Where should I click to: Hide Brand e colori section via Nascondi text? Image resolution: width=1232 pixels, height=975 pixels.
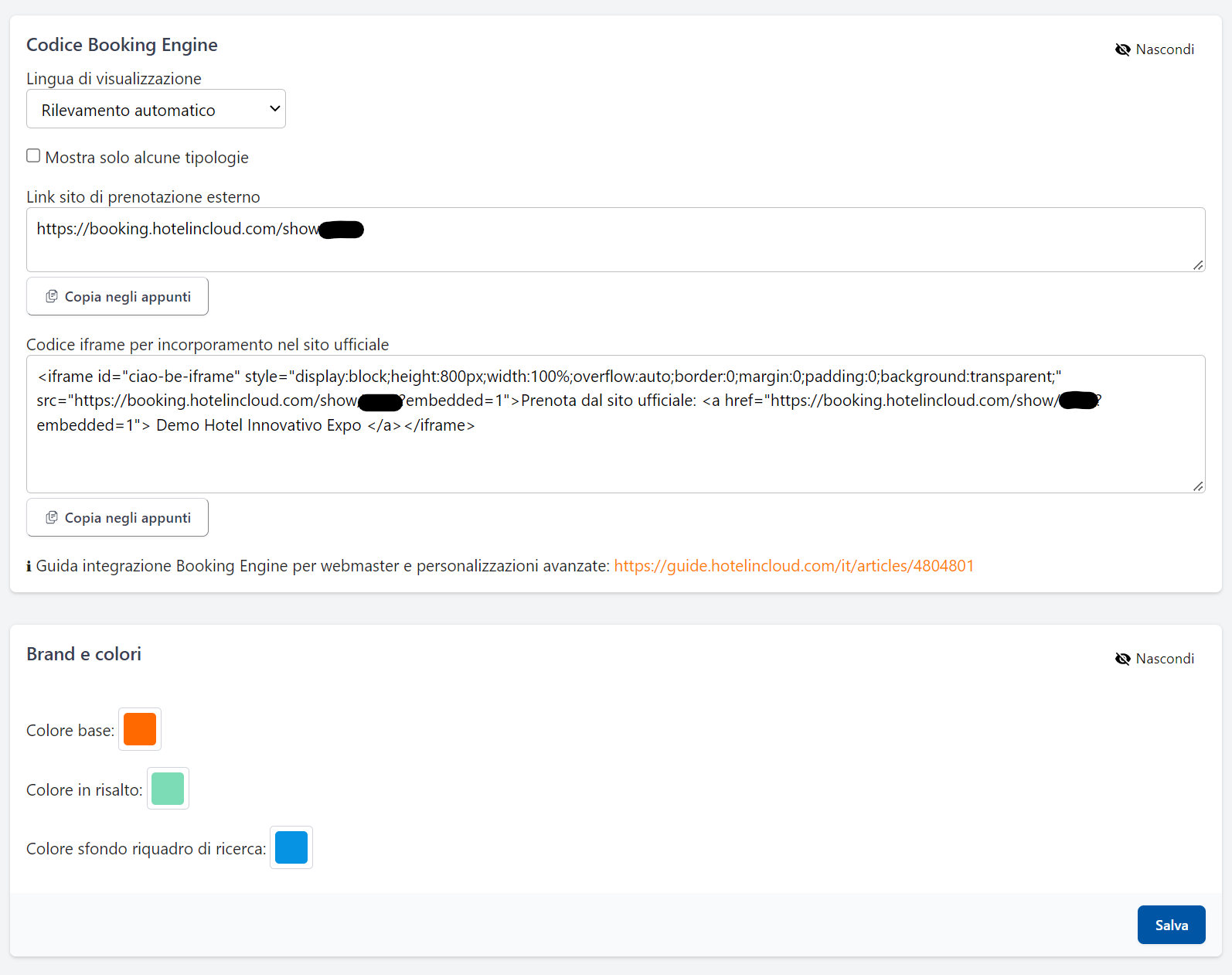pyautogui.click(x=1164, y=659)
